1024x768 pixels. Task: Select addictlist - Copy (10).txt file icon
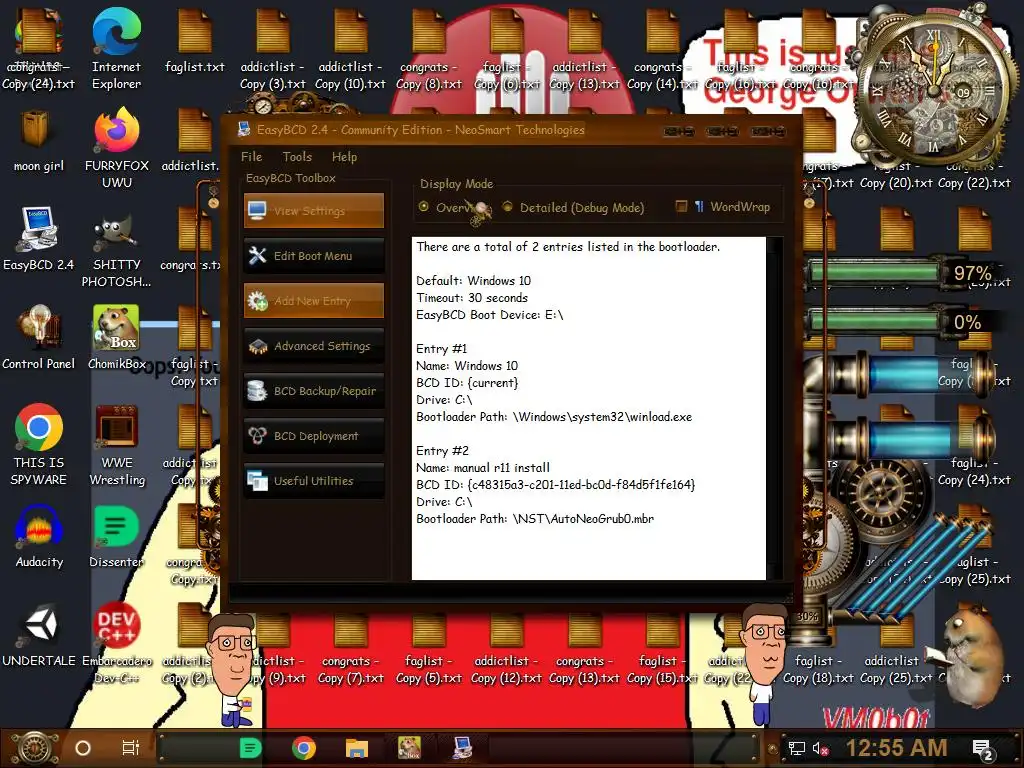[x=350, y=50]
